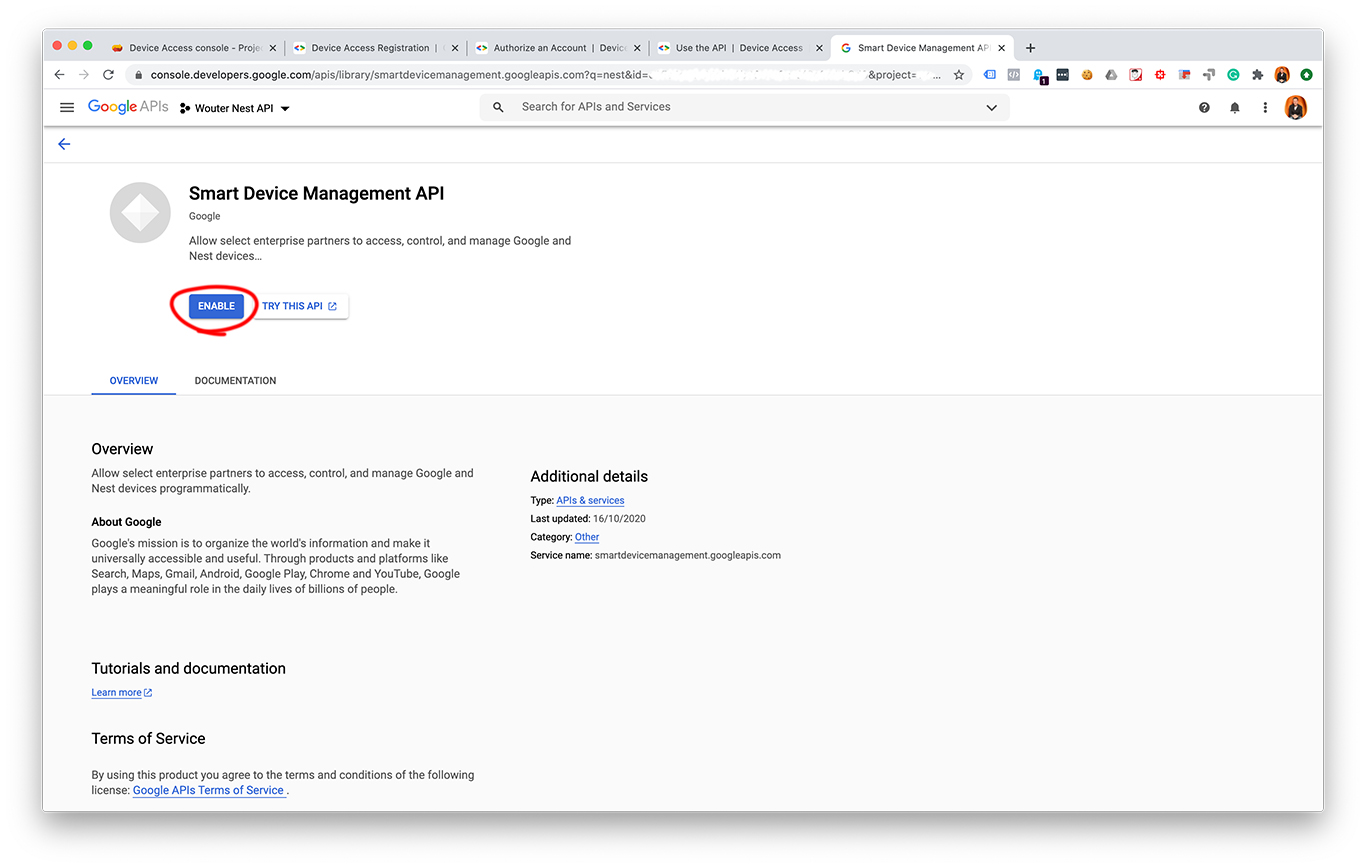Open the help question mark icon
Image resolution: width=1366 pixels, height=868 pixels.
(1204, 108)
